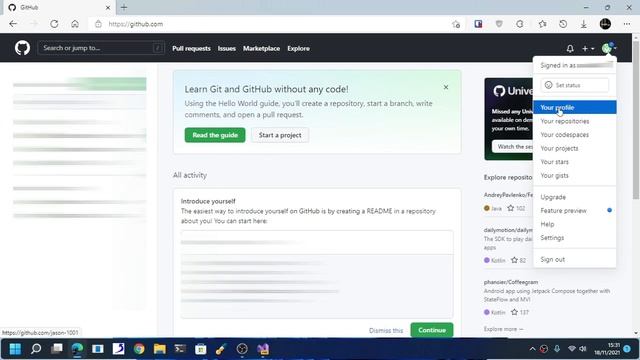
Task: Click the GitHub Octocat logo
Action: [x=22, y=48]
